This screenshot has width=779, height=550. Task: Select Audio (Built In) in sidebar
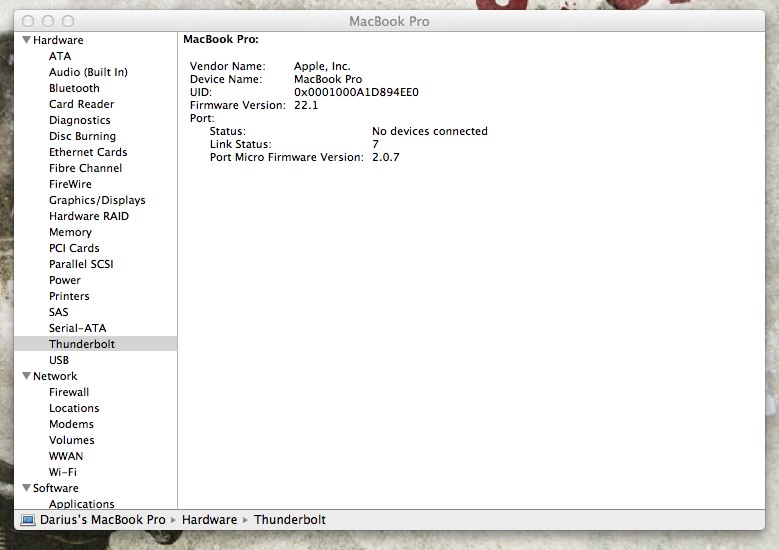88,72
